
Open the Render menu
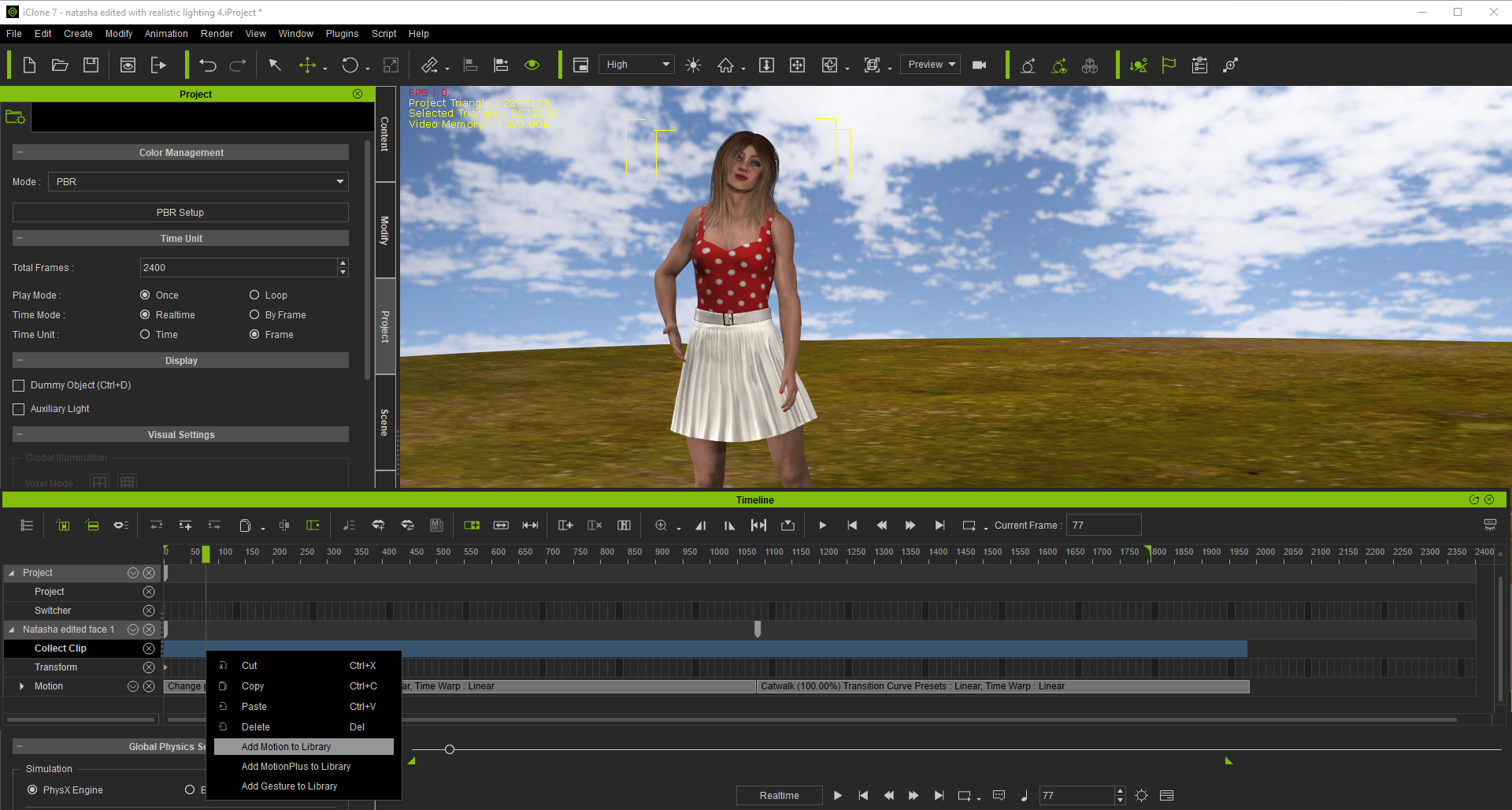coord(217,34)
